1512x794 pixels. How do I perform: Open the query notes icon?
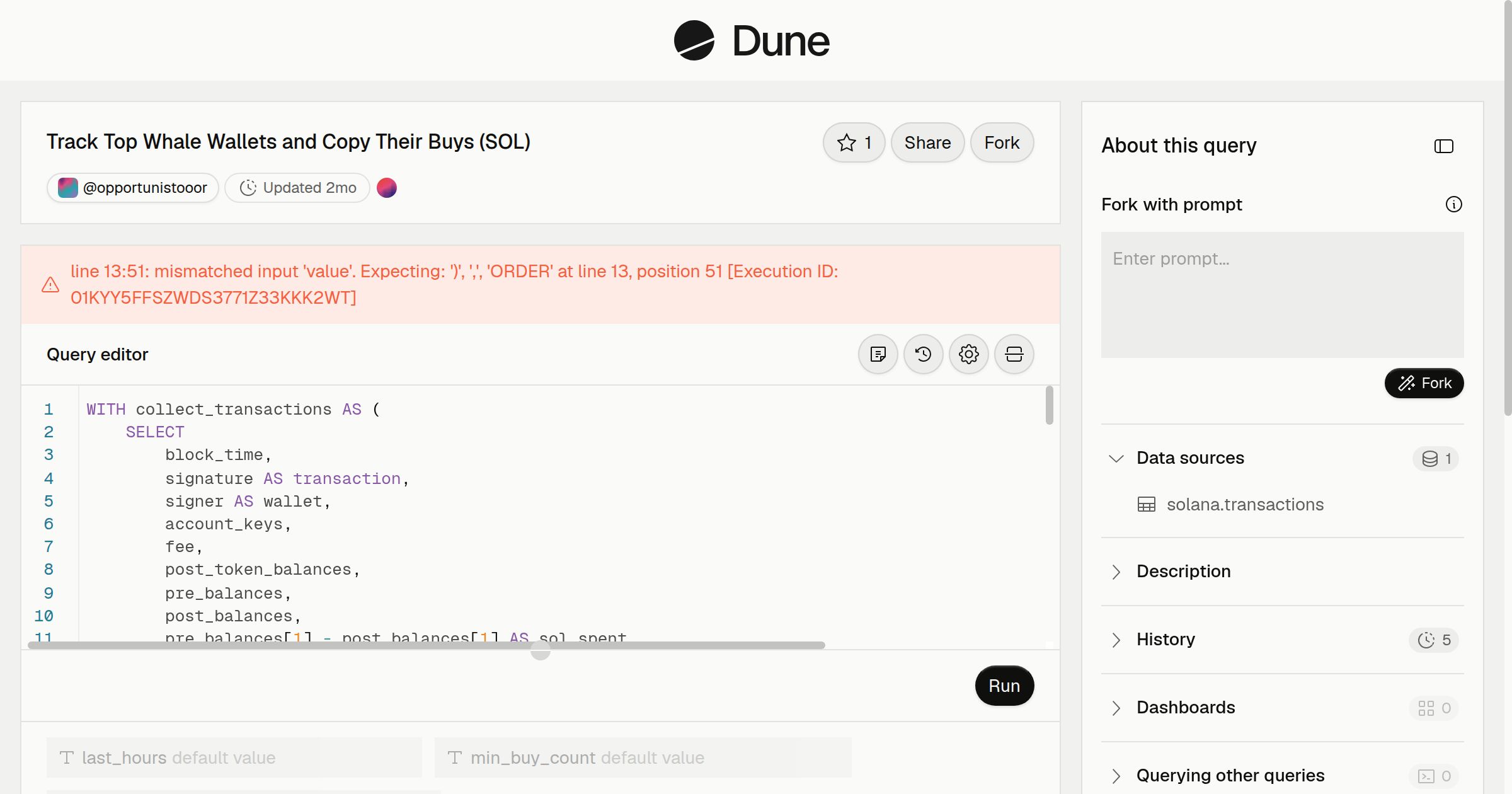(x=878, y=354)
